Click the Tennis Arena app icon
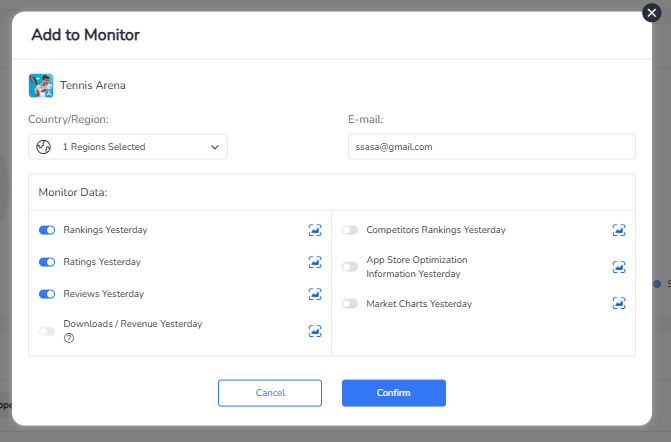 pos(41,85)
